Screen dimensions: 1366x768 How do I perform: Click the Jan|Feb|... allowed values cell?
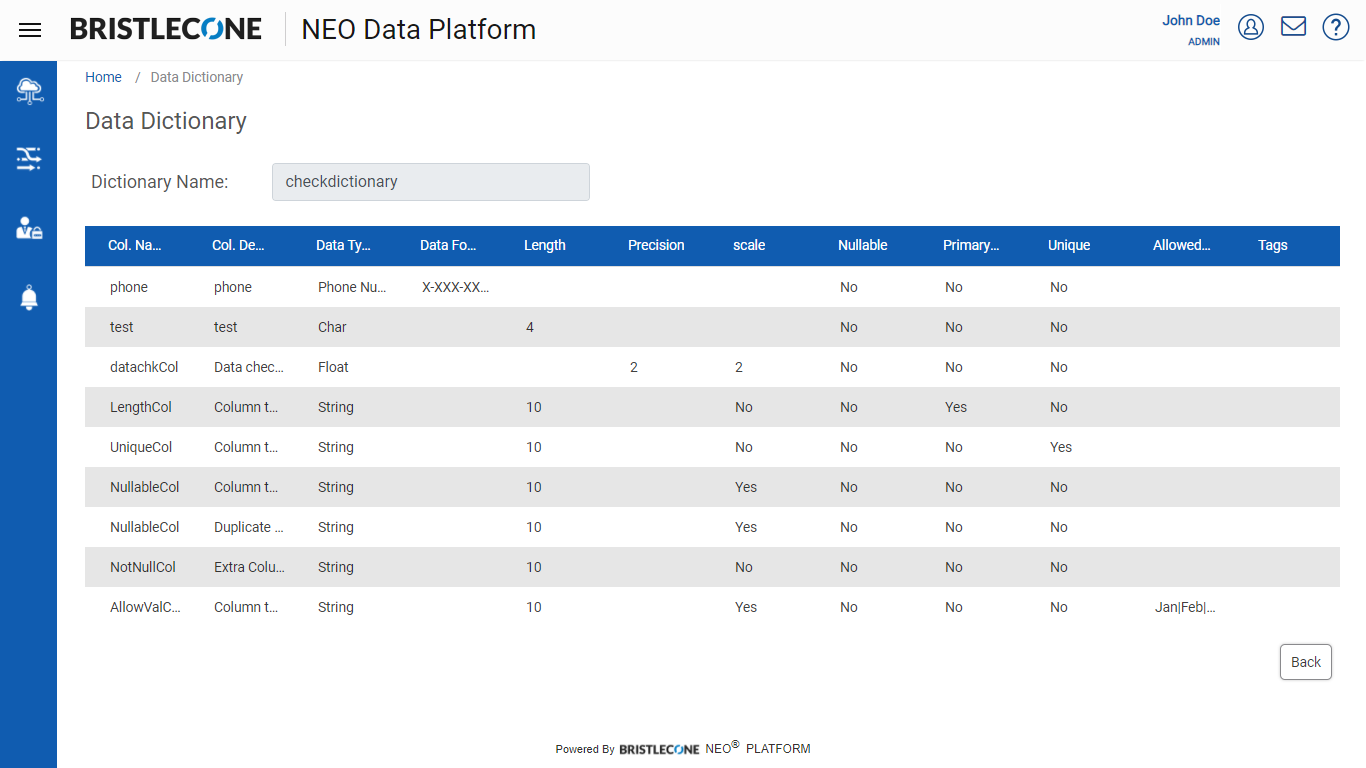tap(1185, 607)
